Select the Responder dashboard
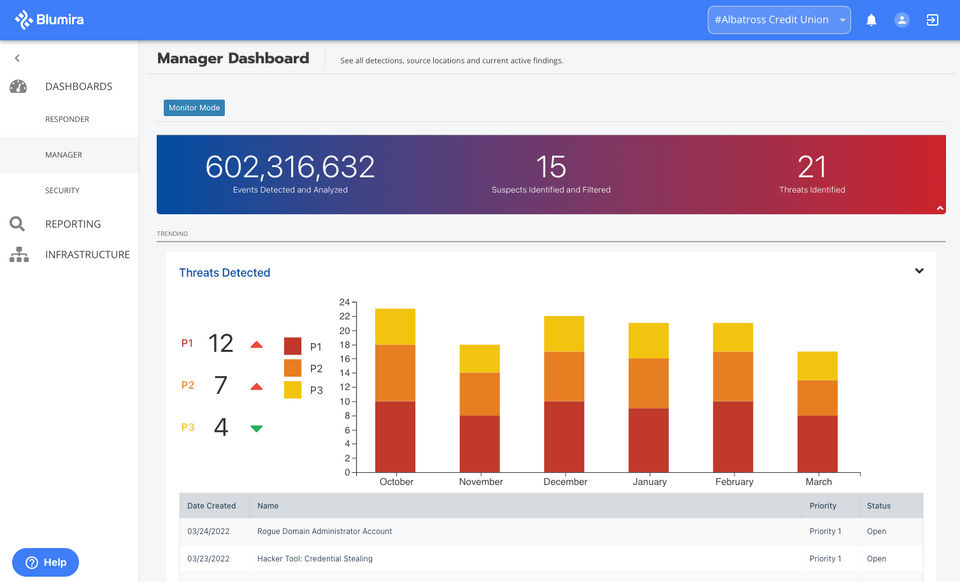 [x=67, y=119]
